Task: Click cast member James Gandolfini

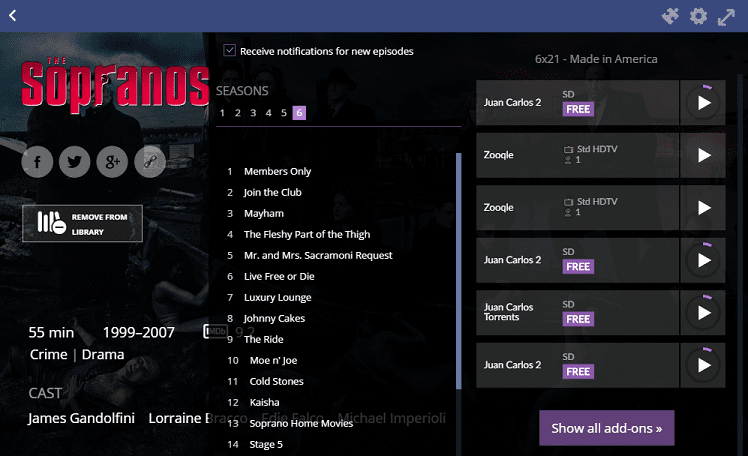Action: coord(81,418)
